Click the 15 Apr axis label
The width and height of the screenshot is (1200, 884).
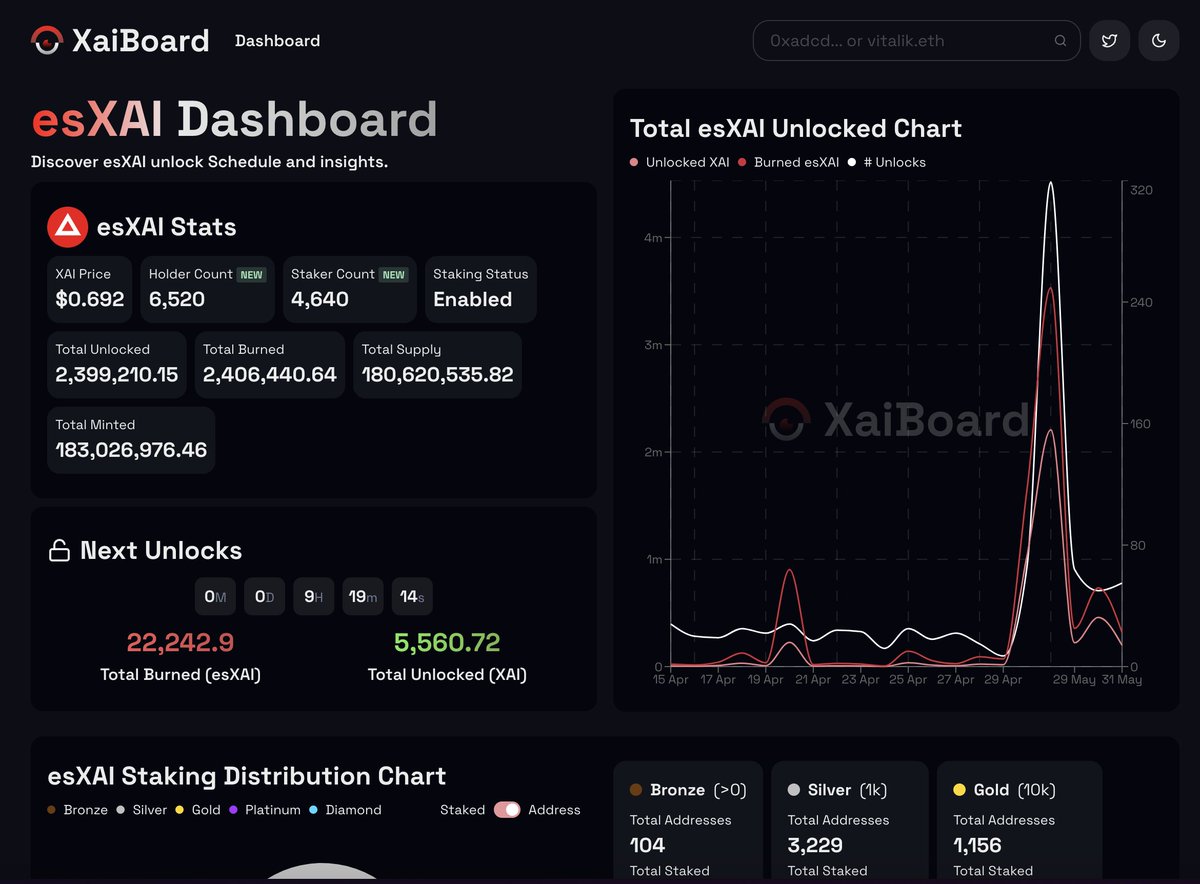(671, 680)
